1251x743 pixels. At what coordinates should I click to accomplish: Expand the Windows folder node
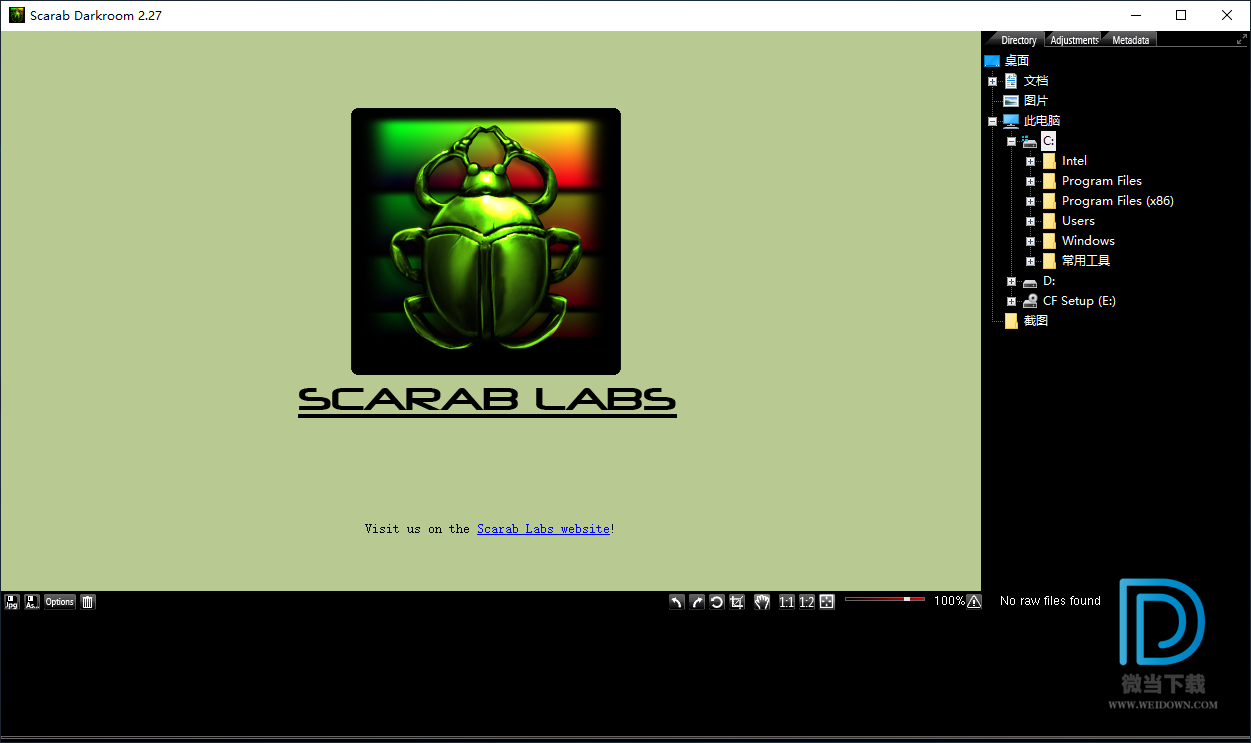point(1030,241)
